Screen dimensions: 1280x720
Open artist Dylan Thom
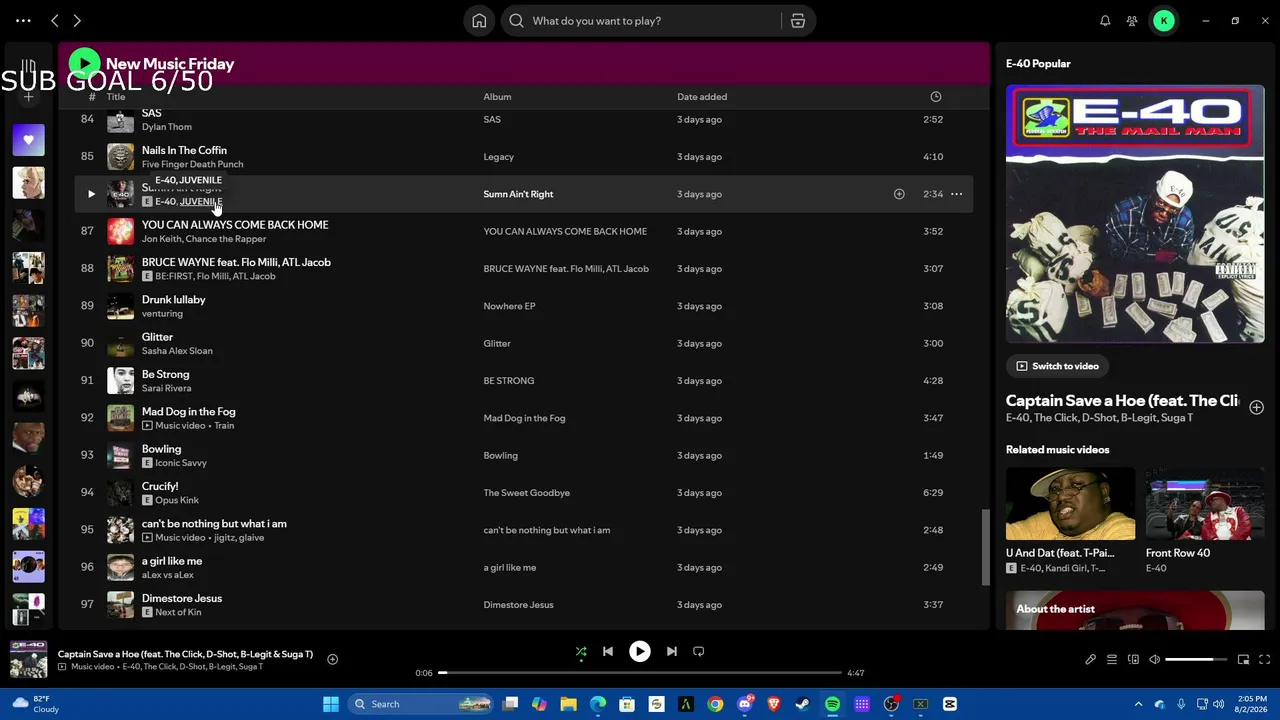[x=167, y=127]
